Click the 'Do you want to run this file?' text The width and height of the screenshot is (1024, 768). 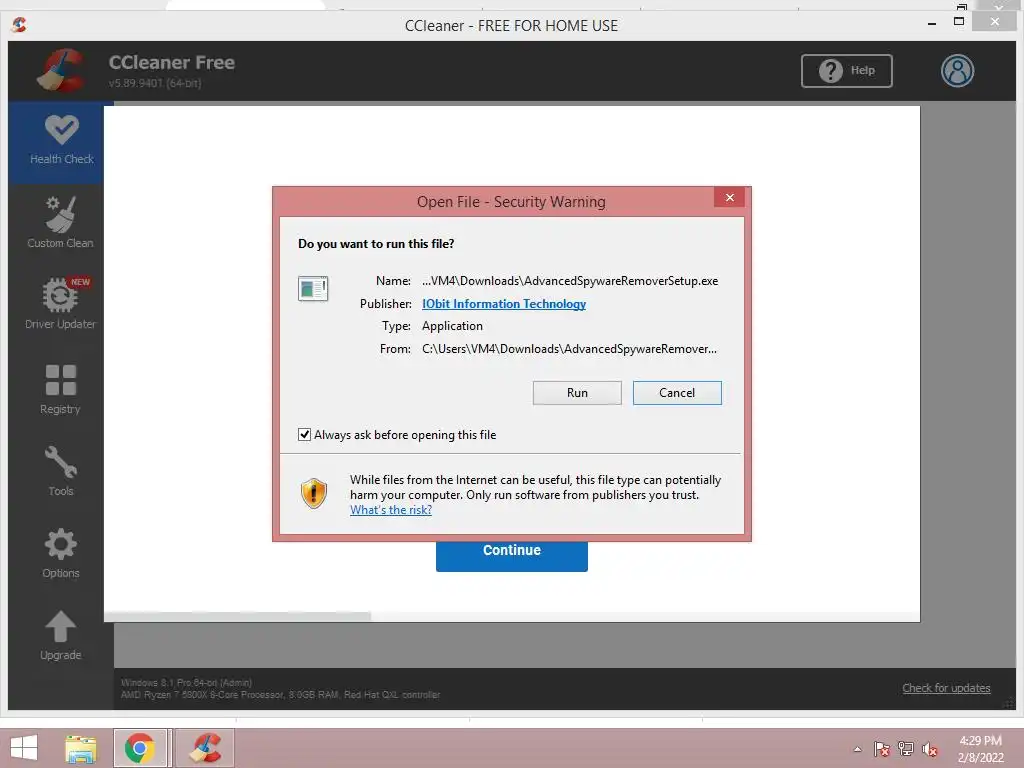pos(376,244)
